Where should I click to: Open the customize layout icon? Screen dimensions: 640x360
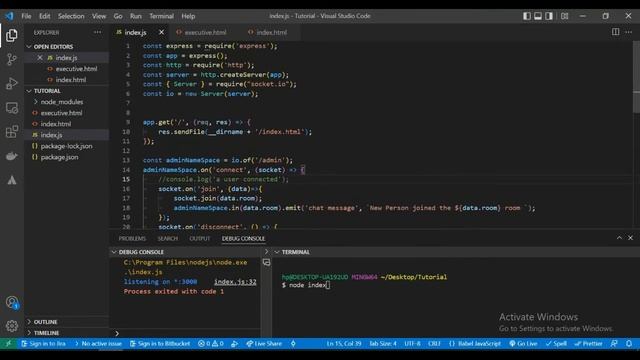pos(564,16)
